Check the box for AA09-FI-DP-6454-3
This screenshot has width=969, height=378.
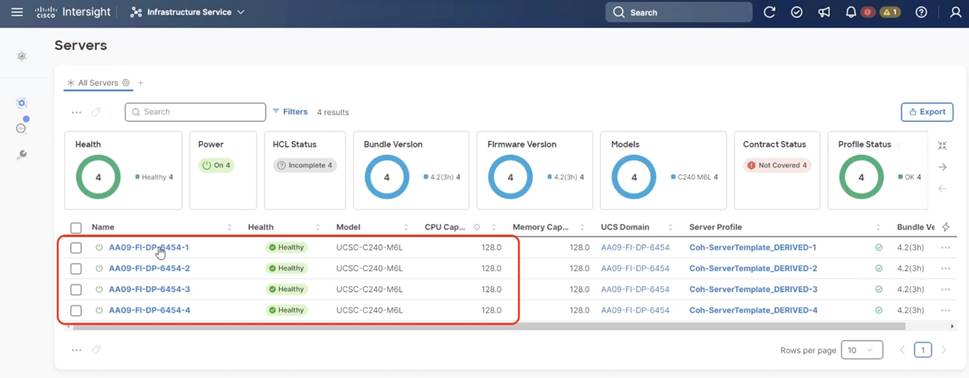coord(76,290)
